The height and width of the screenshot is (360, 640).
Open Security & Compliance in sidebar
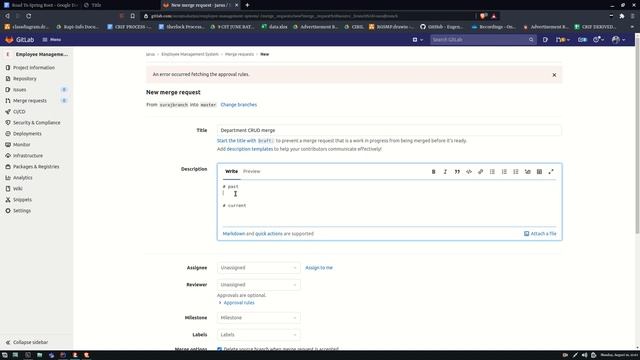(37, 123)
